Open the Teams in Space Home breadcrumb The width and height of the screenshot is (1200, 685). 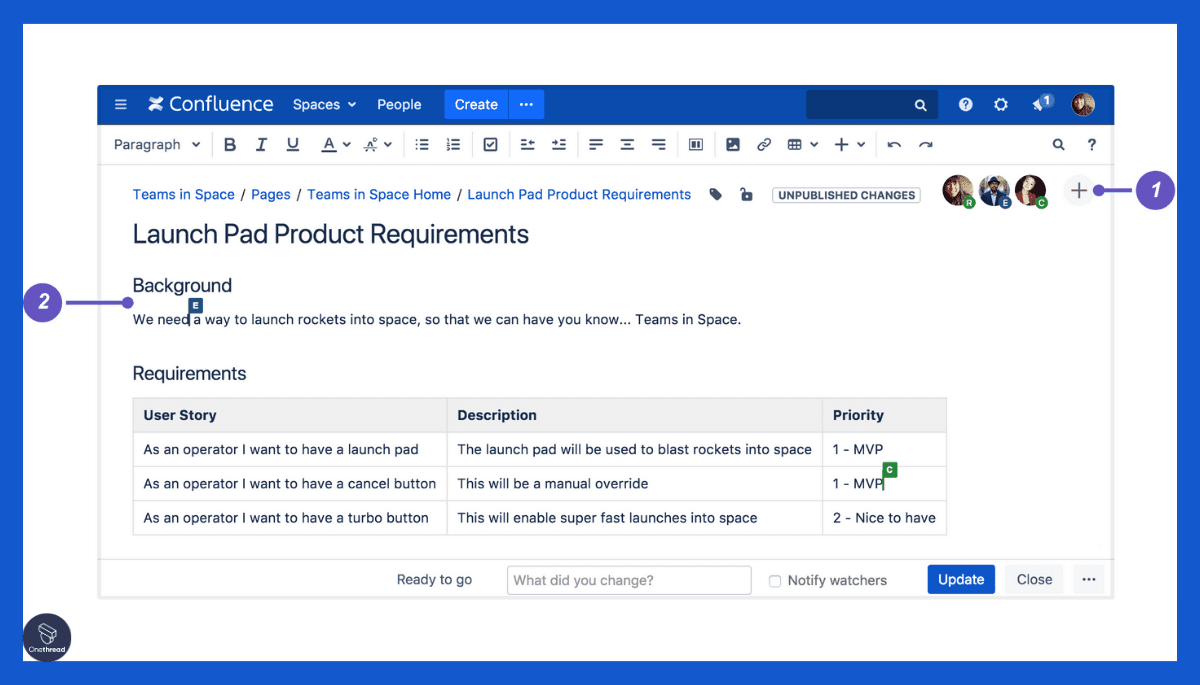(x=379, y=194)
